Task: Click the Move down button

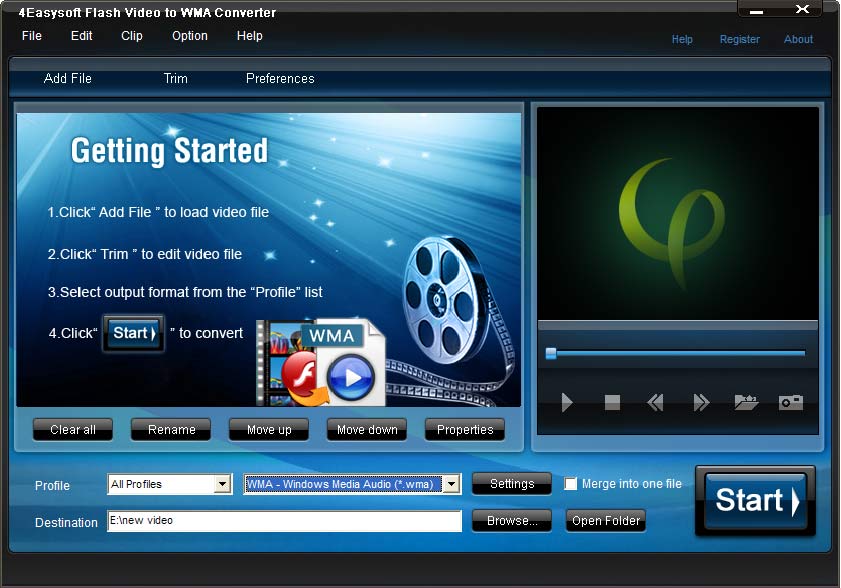Action: click(367, 430)
